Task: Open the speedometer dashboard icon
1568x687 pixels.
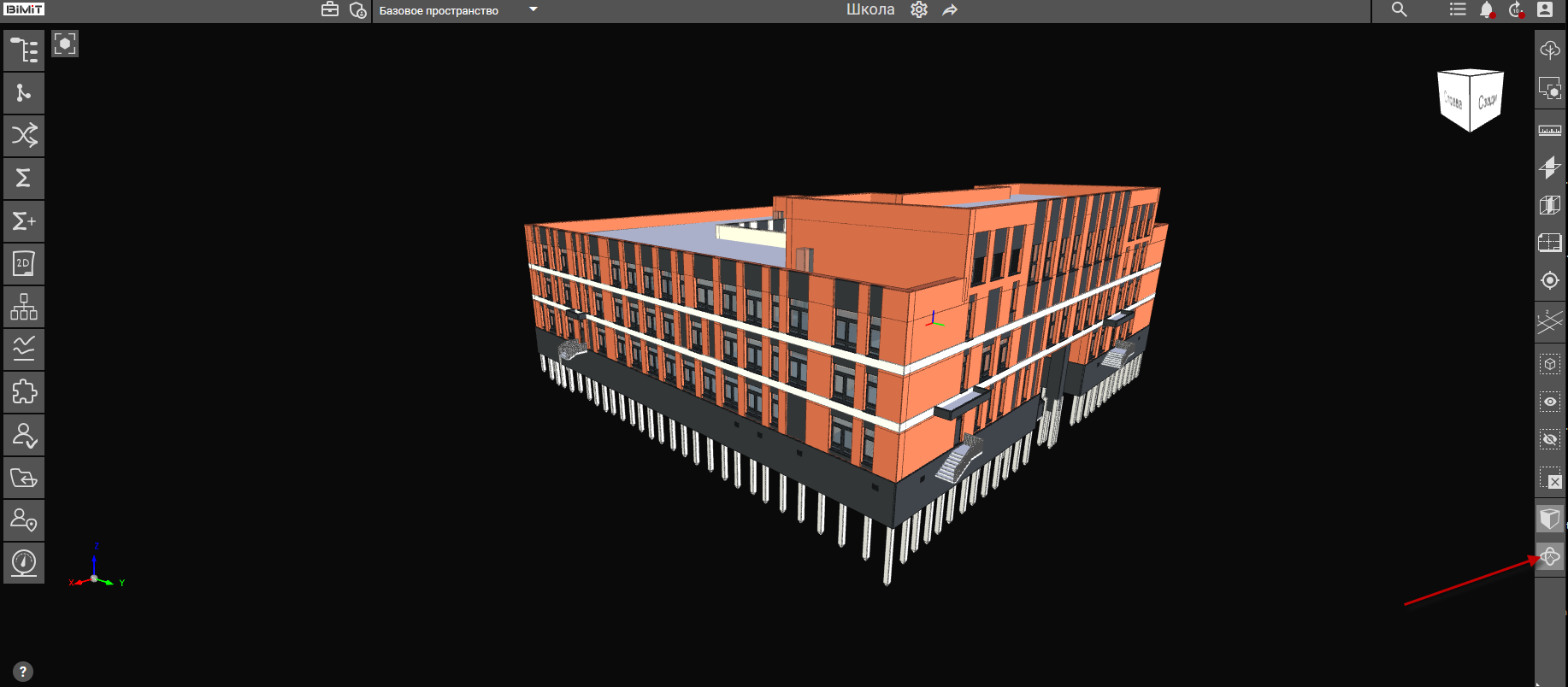Action: [24, 563]
